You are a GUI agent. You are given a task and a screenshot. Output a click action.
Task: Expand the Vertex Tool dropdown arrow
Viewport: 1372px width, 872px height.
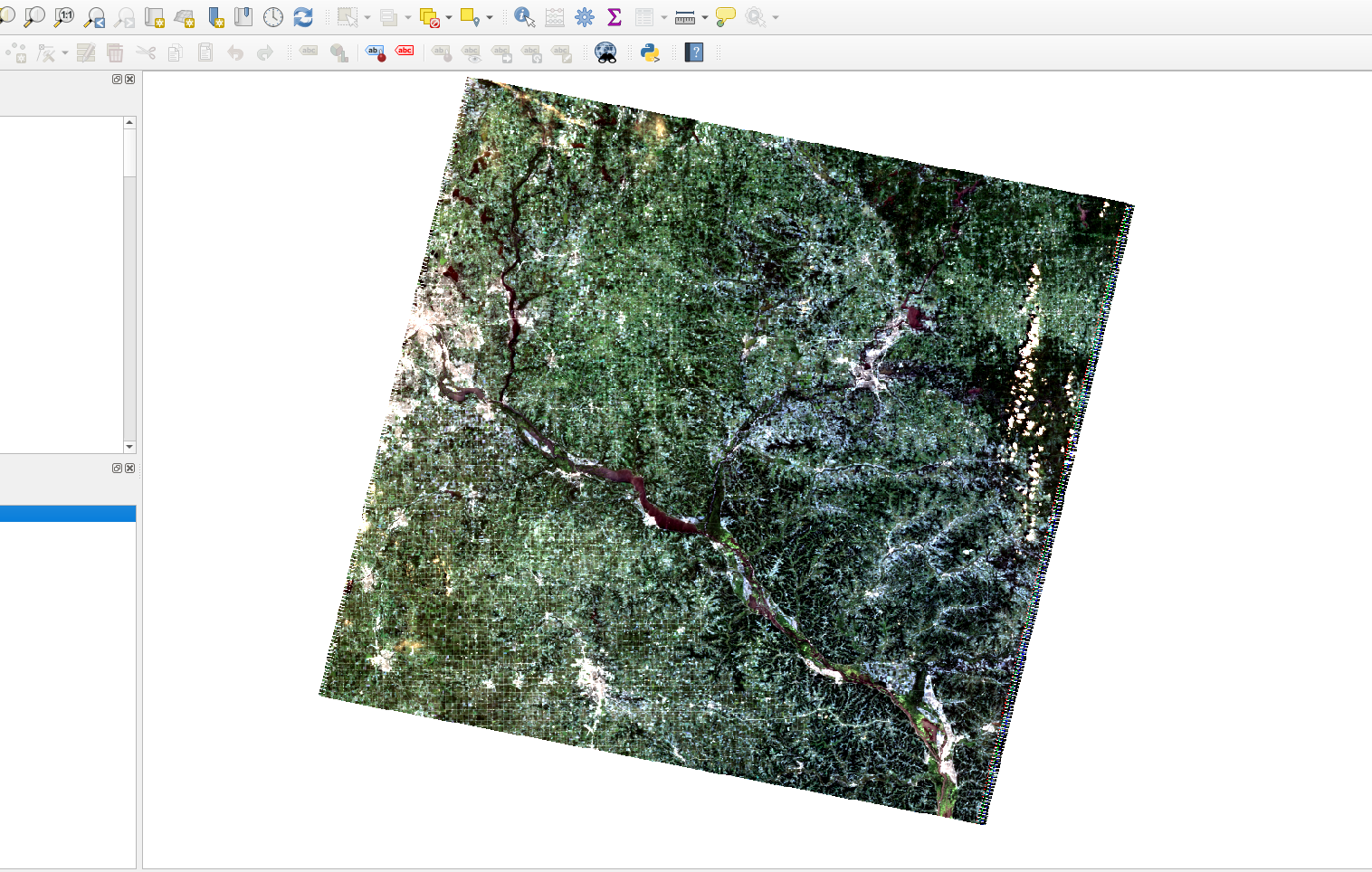click(65, 53)
